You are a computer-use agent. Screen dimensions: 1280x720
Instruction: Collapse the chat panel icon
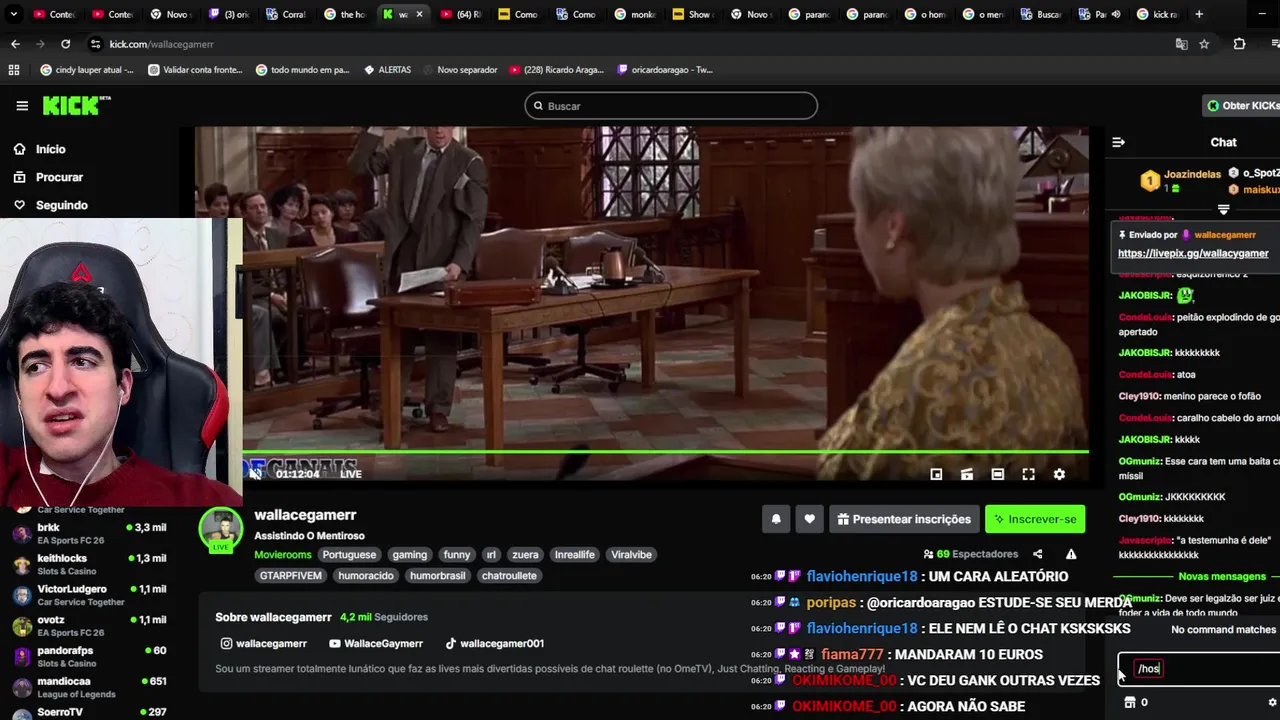(1119, 142)
